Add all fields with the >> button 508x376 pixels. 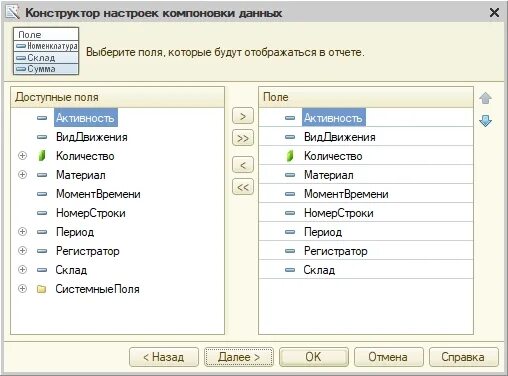point(243,138)
